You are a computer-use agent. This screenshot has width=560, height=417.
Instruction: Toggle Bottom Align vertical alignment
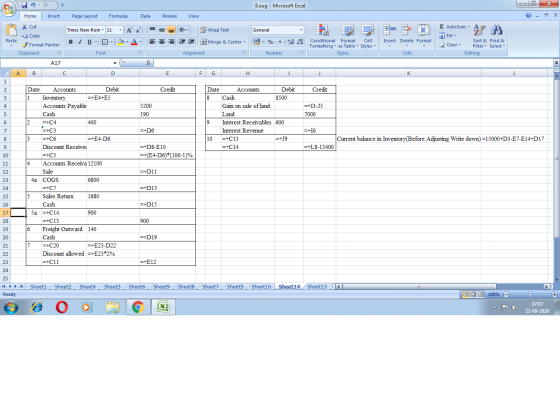point(171,30)
